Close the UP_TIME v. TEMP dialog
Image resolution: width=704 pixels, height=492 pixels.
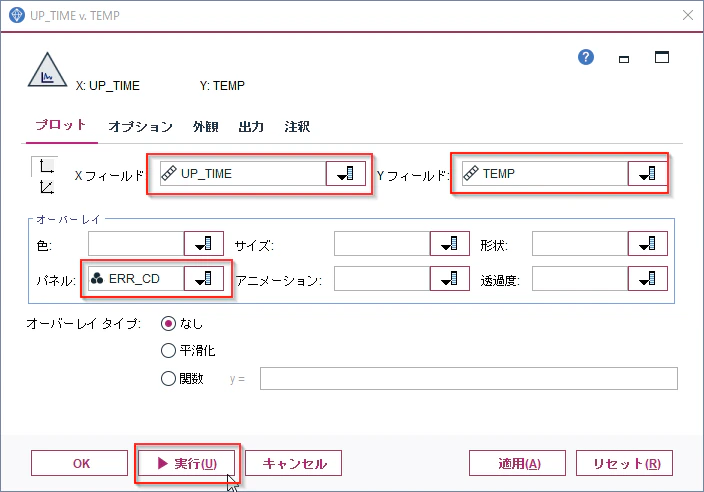pos(687,15)
